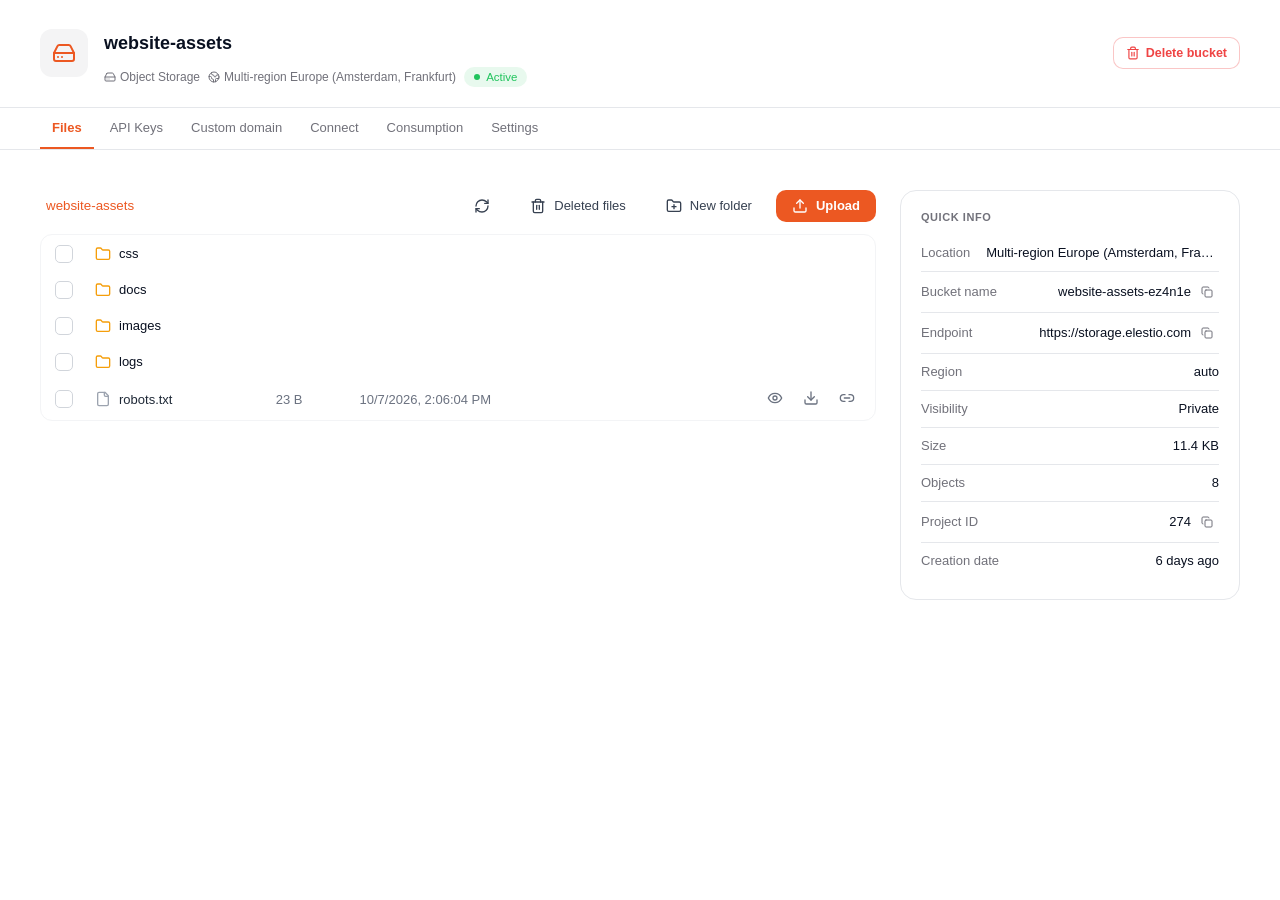
Task: Switch to the Files tab
Action: pyautogui.click(x=67, y=128)
